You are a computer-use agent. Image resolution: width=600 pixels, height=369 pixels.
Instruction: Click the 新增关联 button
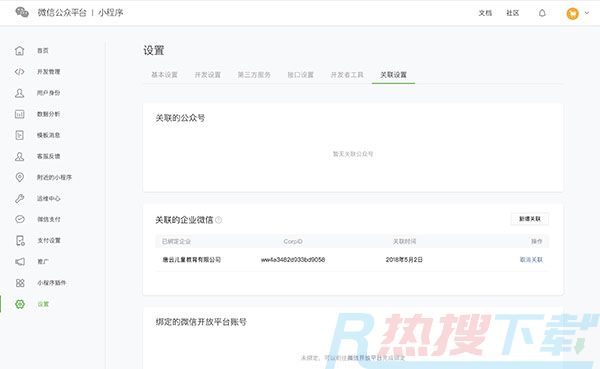(x=530, y=219)
